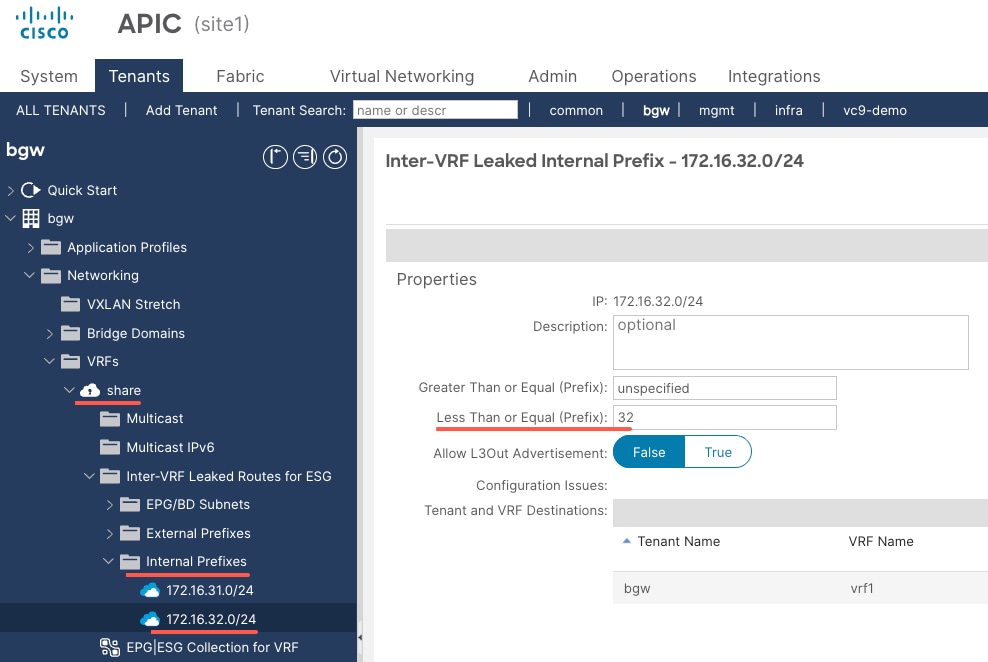Collapse the Internal Prefixes node
The image size is (988, 662).
[x=108, y=561]
